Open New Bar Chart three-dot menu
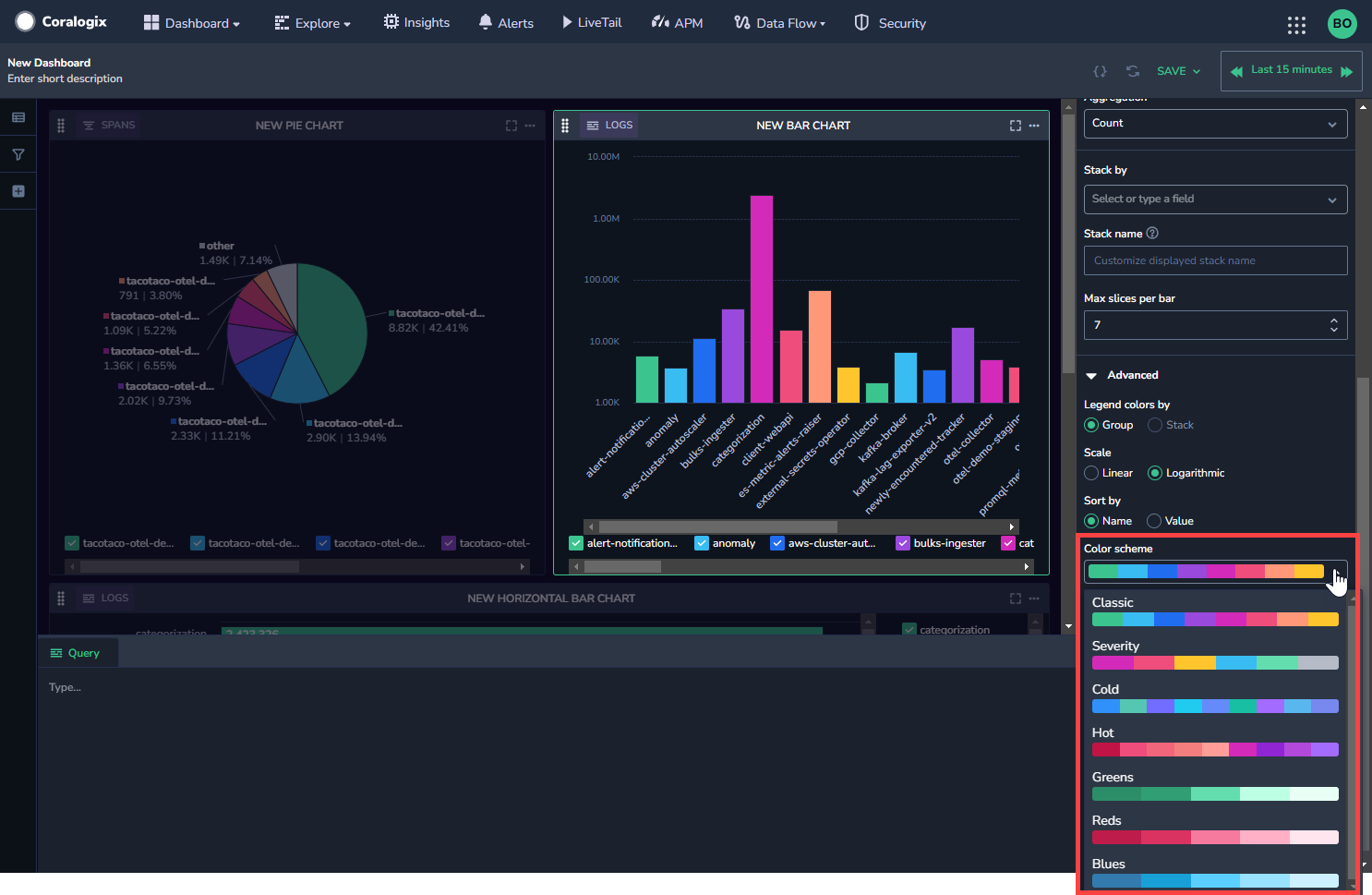The height and width of the screenshot is (895, 1372). coord(1034,126)
